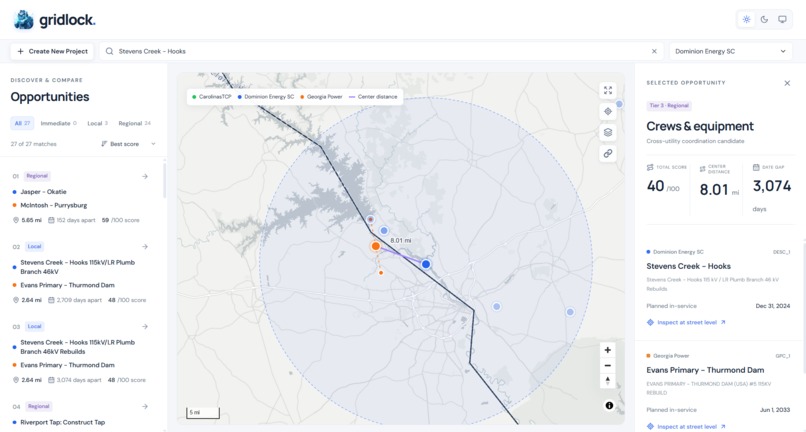Screen dimensions: 806x432
Task: Open opportunity 02 arrow
Action: click(x=145, y=247)
